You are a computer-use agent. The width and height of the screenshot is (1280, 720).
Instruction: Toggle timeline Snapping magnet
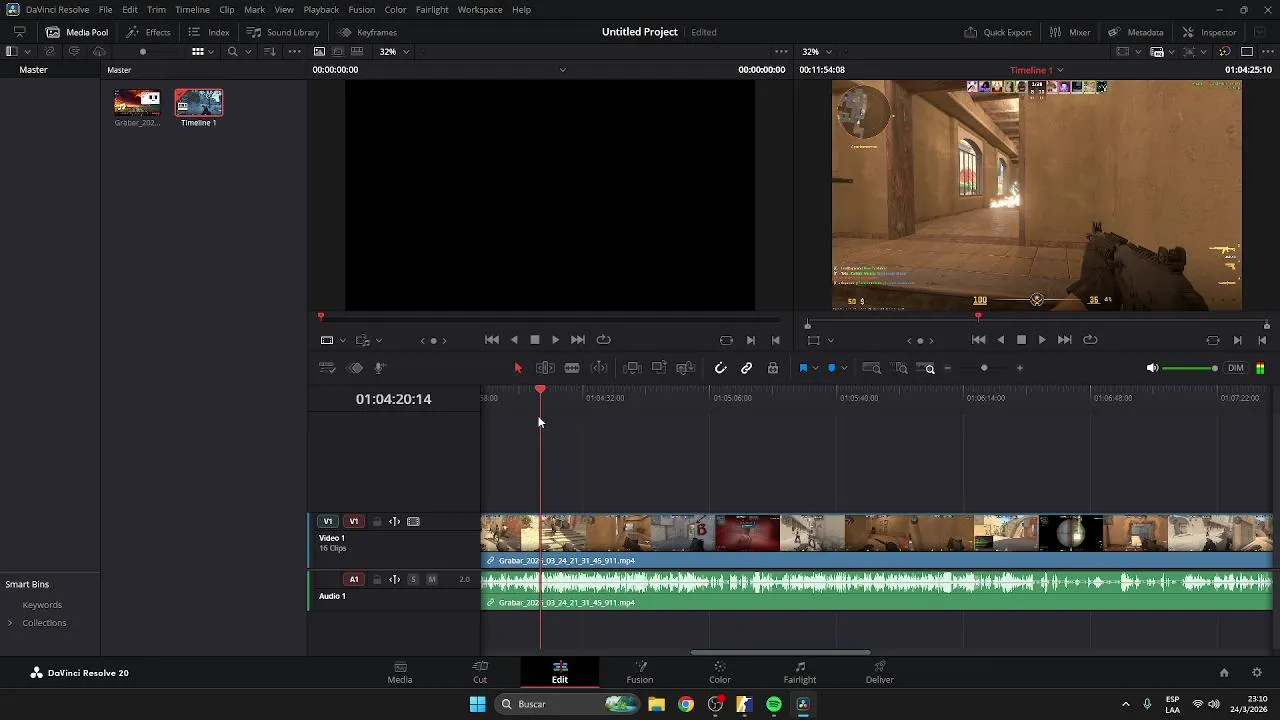[720, 368]
